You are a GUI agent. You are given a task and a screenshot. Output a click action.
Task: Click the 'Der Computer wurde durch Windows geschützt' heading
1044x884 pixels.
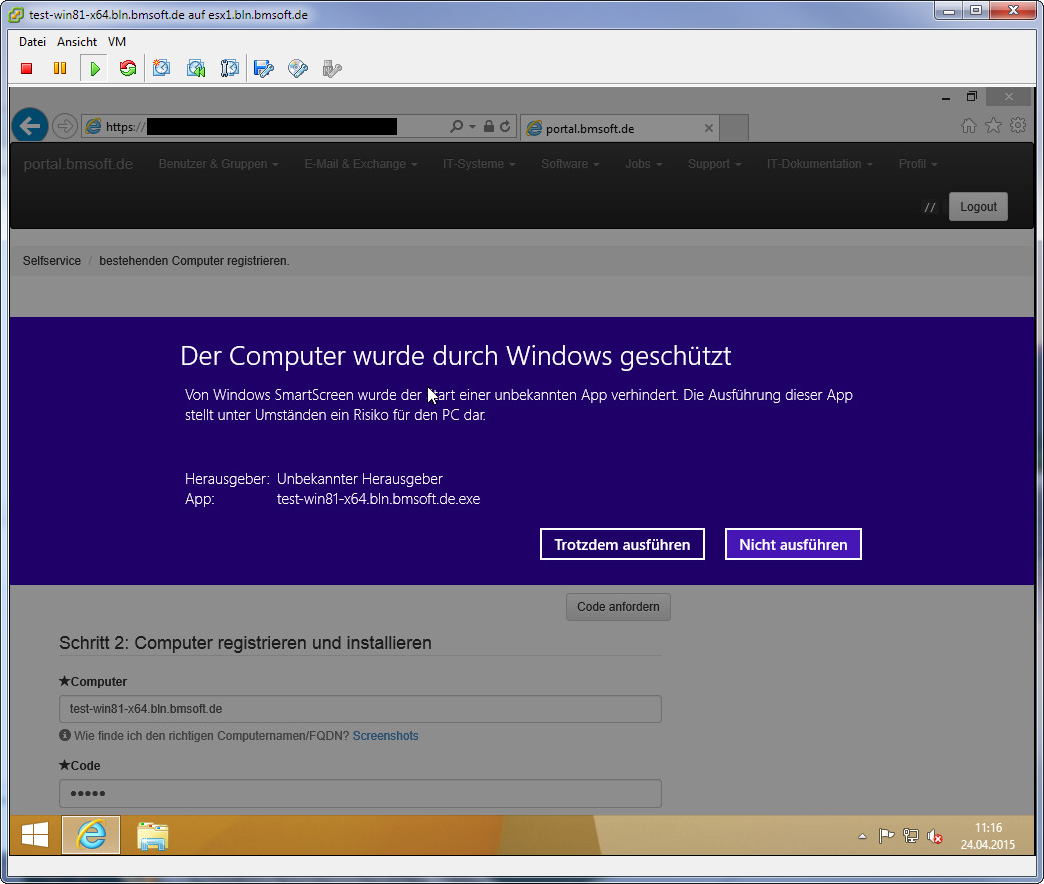[455, 356]
